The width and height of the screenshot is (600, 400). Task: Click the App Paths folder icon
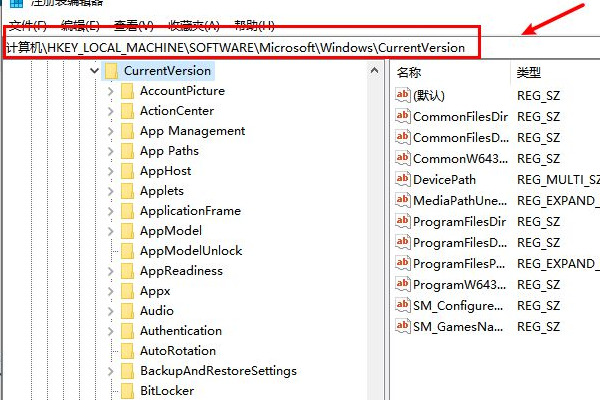(x=127, y=151)
